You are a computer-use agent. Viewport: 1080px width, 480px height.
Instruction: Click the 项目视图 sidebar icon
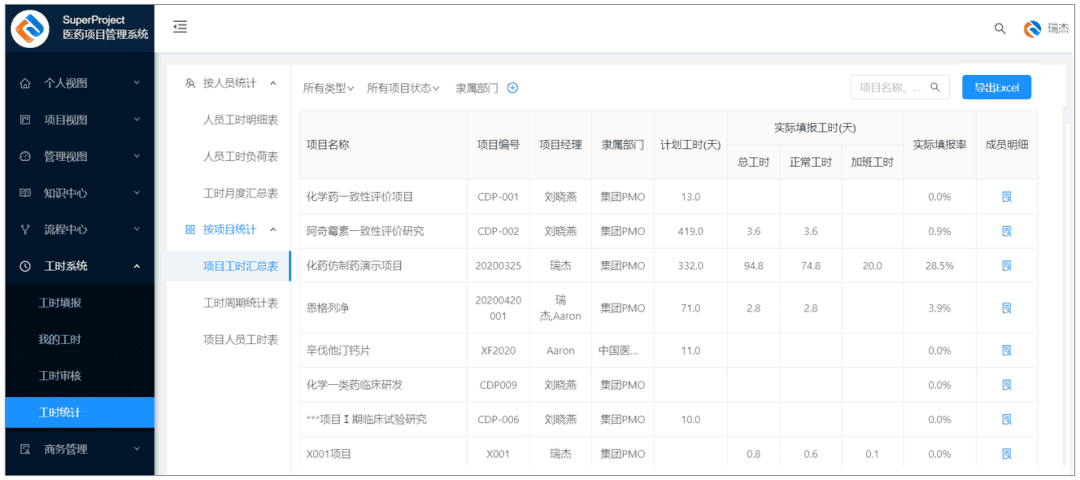[x=25, y=120]
